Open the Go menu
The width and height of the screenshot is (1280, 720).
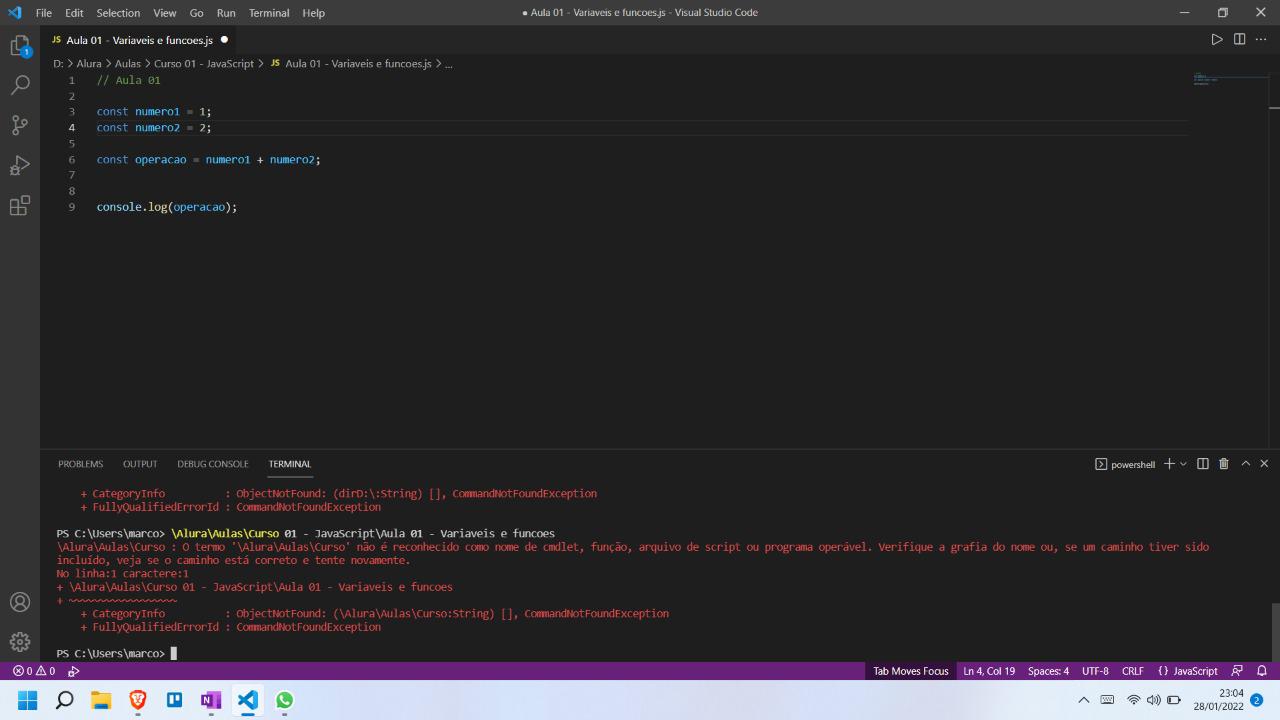coord(196,13)
